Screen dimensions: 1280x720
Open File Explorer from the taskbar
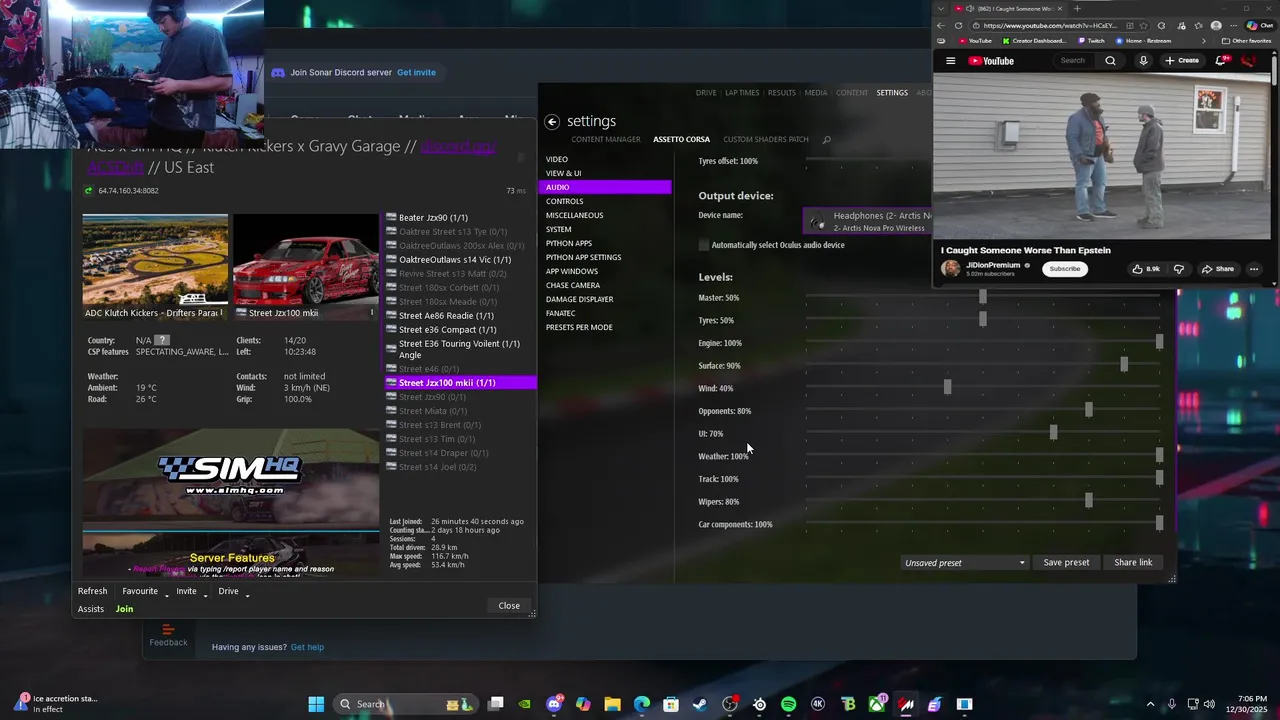coord(612,704)
